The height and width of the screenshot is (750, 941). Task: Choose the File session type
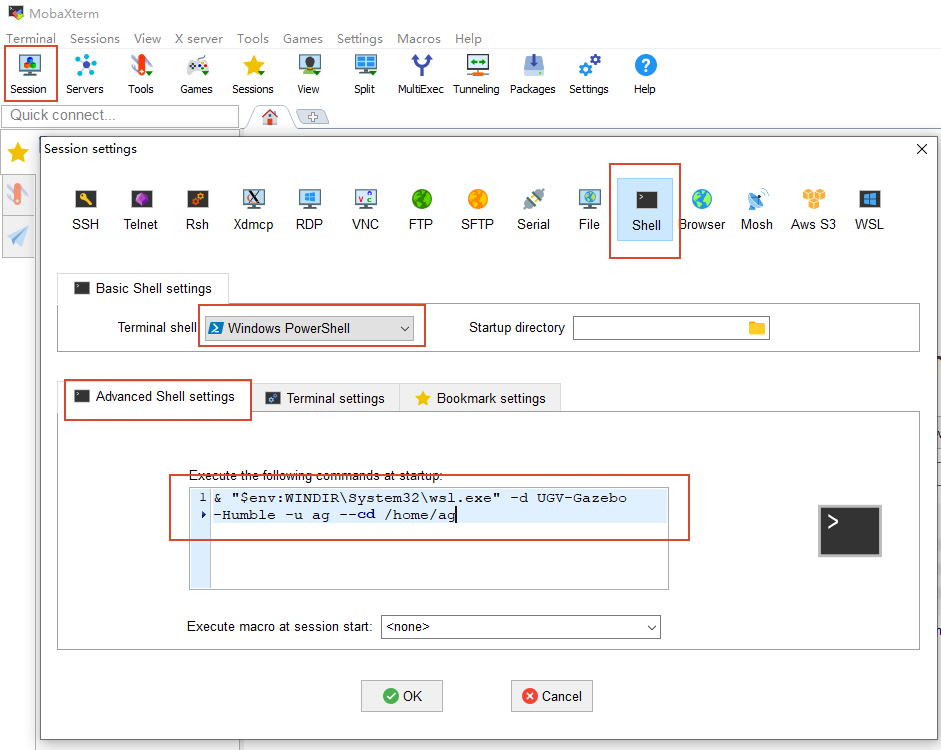point(589,209)
